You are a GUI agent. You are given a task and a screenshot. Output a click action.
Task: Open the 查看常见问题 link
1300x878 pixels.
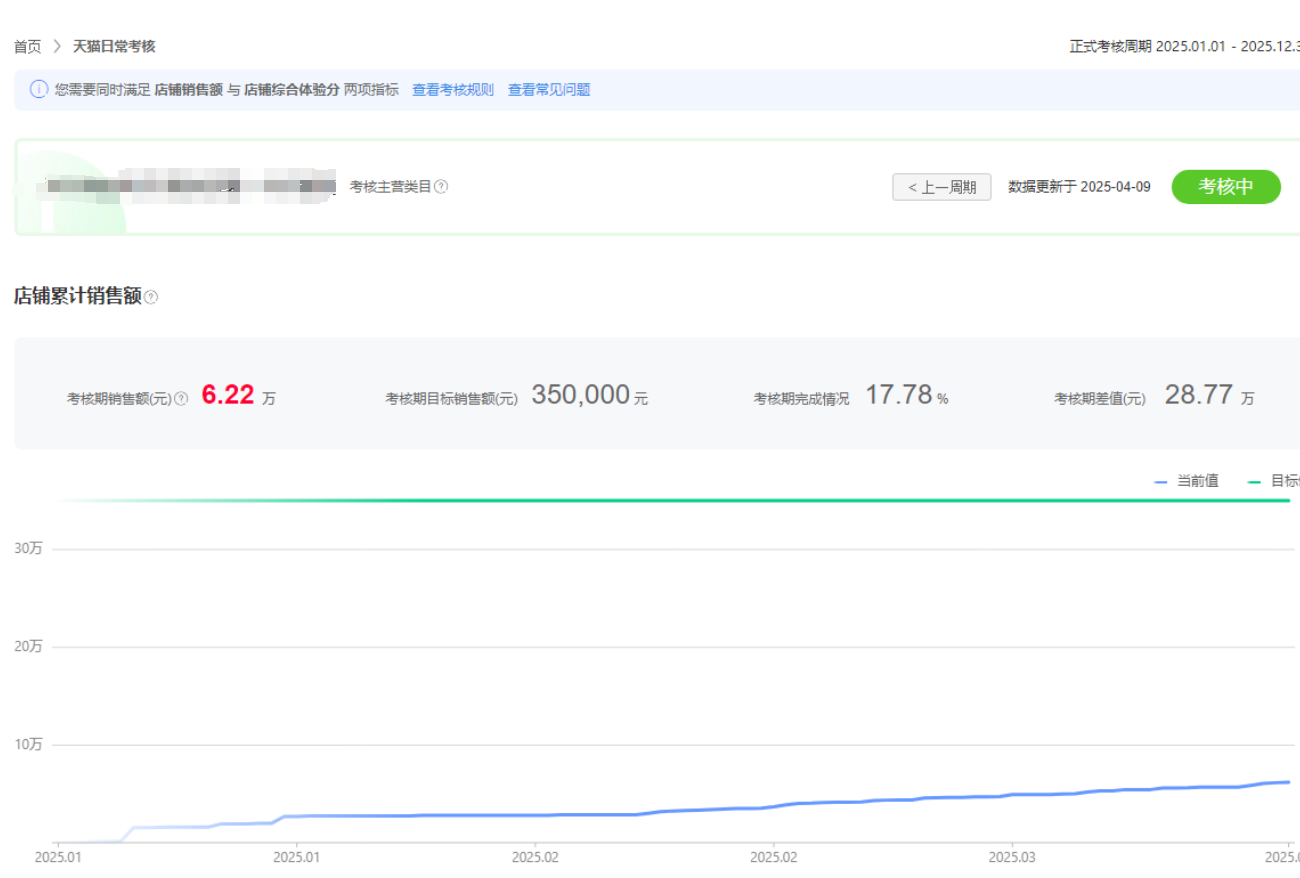[549, 90]
